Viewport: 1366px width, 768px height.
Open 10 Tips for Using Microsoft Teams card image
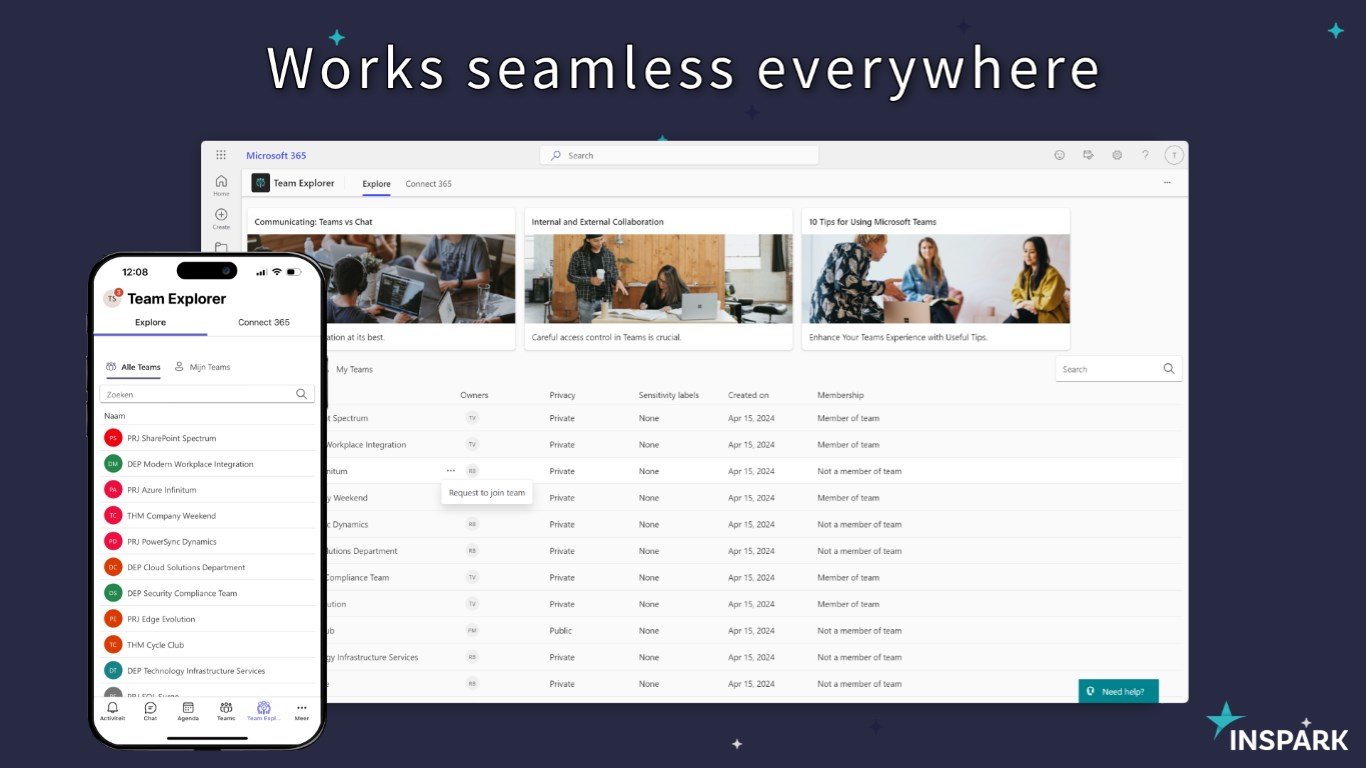click(x=936, y=279)
